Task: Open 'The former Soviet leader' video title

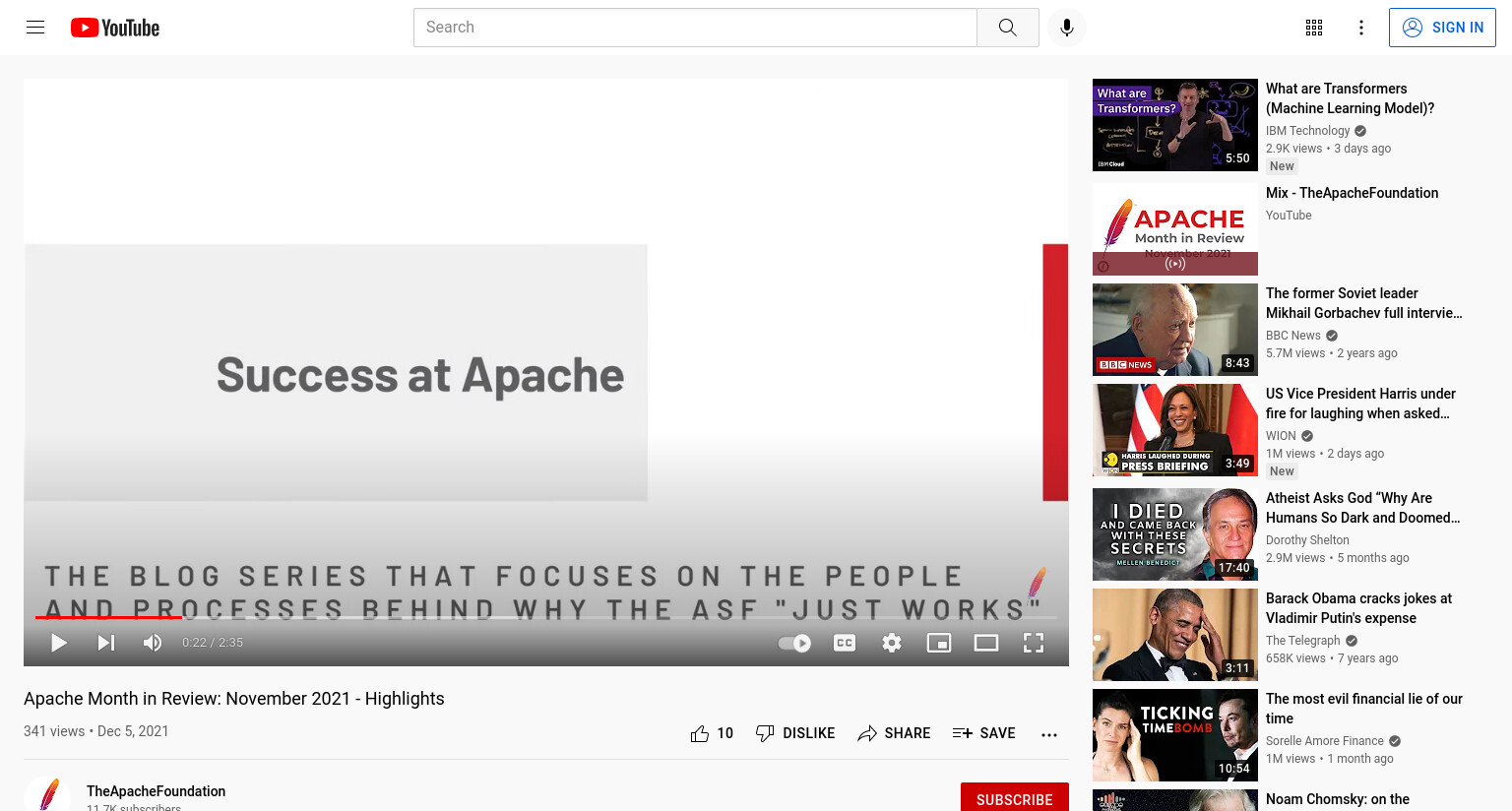Action: pos(1364,303)
